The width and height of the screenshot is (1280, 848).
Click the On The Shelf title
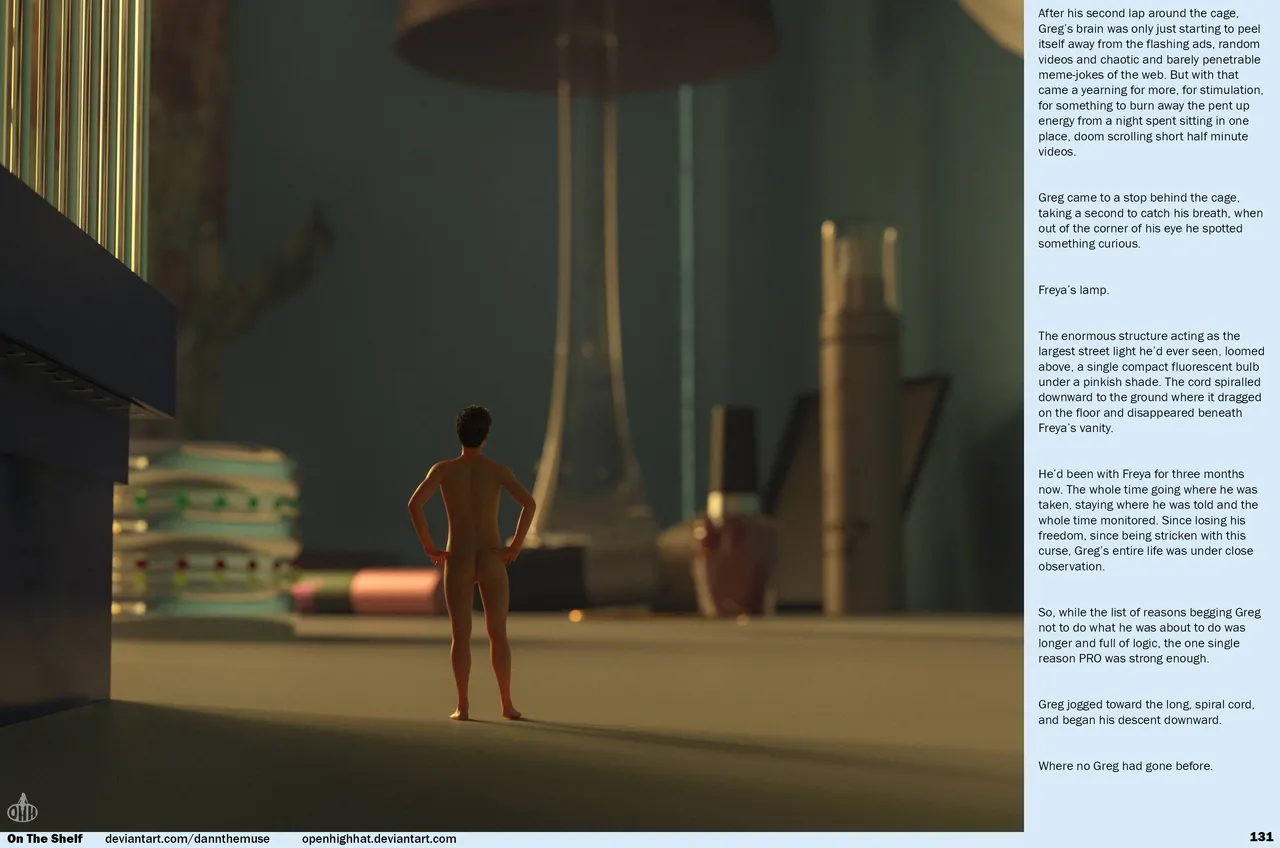(45, 839)
